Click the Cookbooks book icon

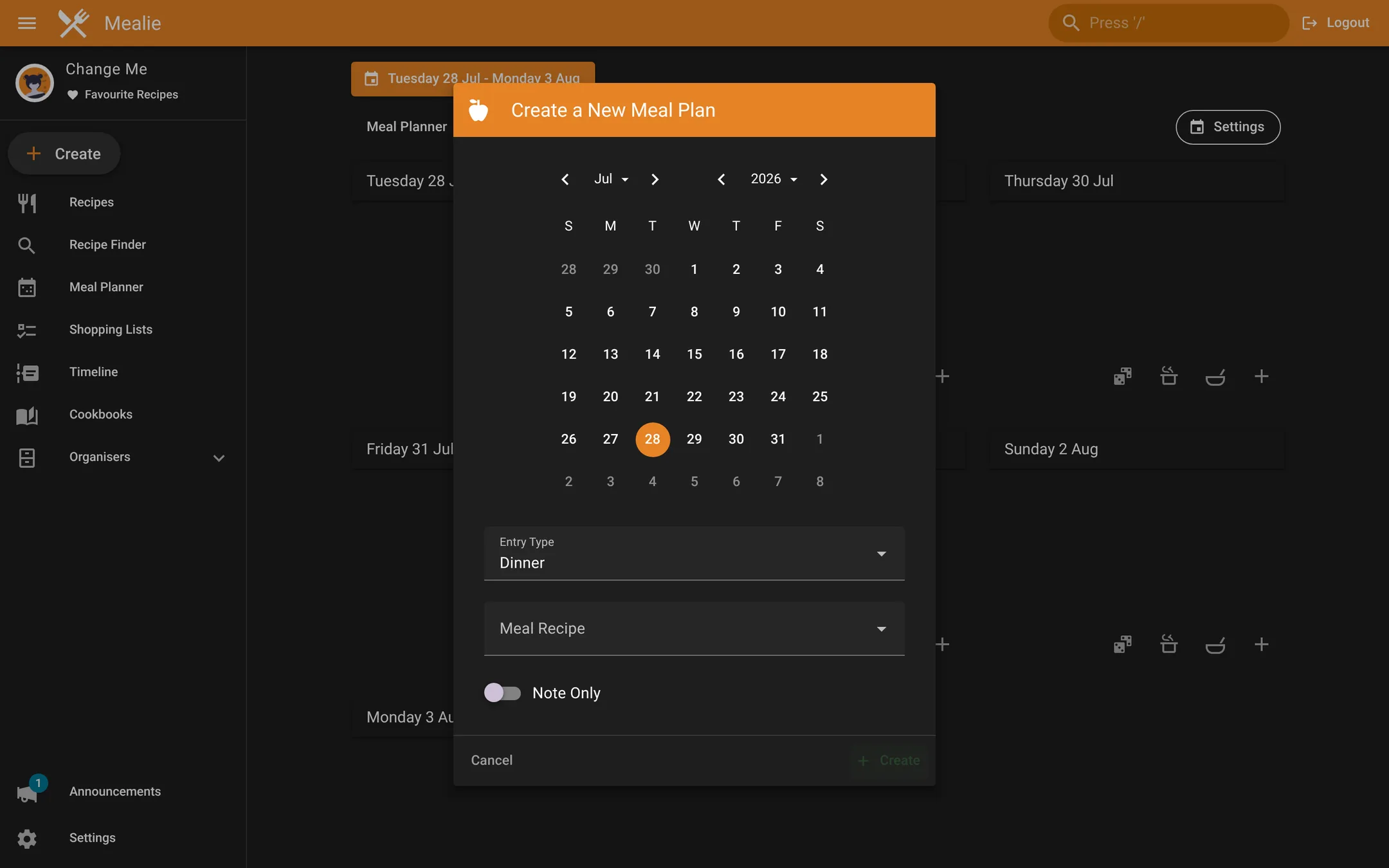(x=27, y=415)
